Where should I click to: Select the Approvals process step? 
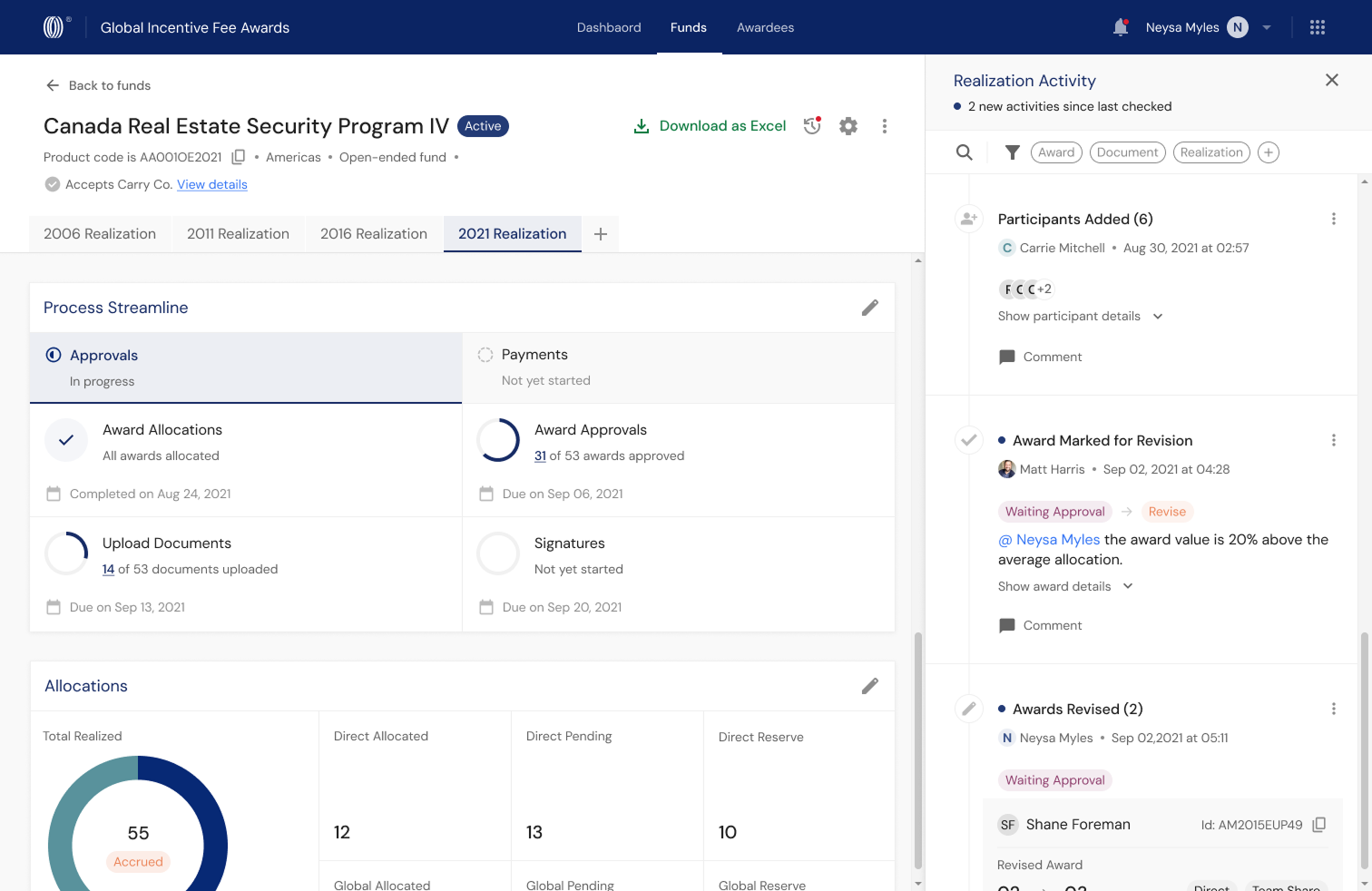point(246,367)
